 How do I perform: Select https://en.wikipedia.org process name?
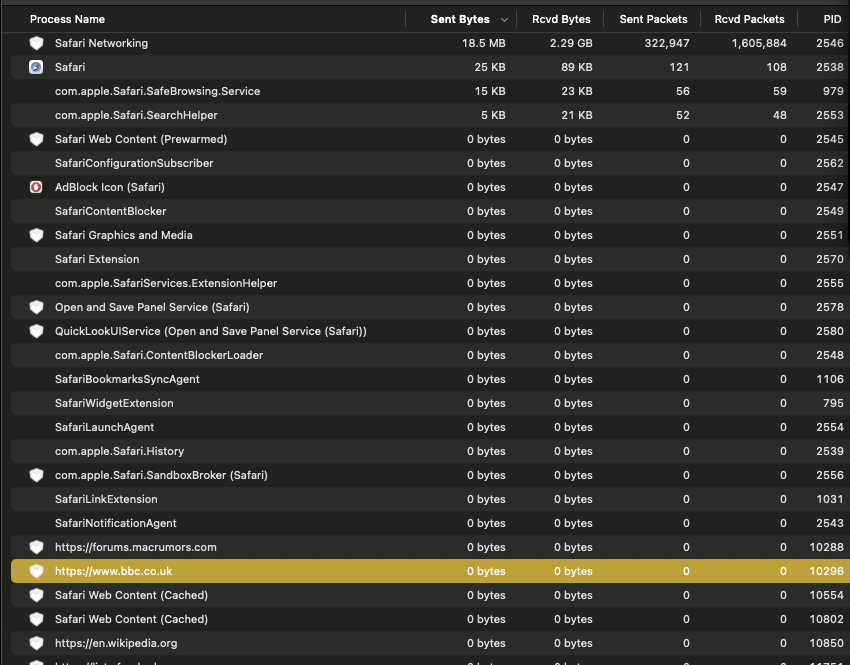pos(116,643)
